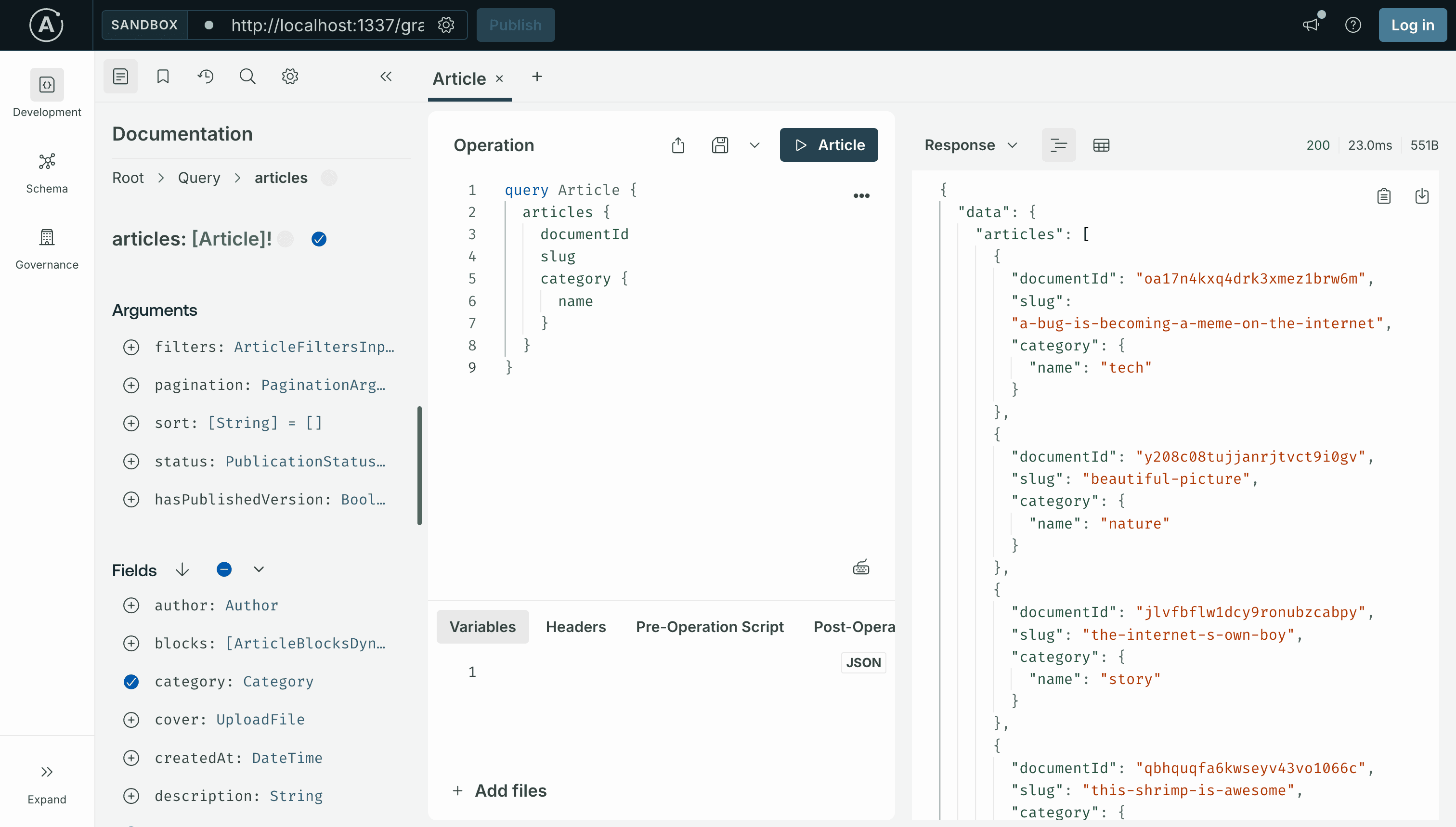Uncheck the category: Category field

(x=131, y=682)
